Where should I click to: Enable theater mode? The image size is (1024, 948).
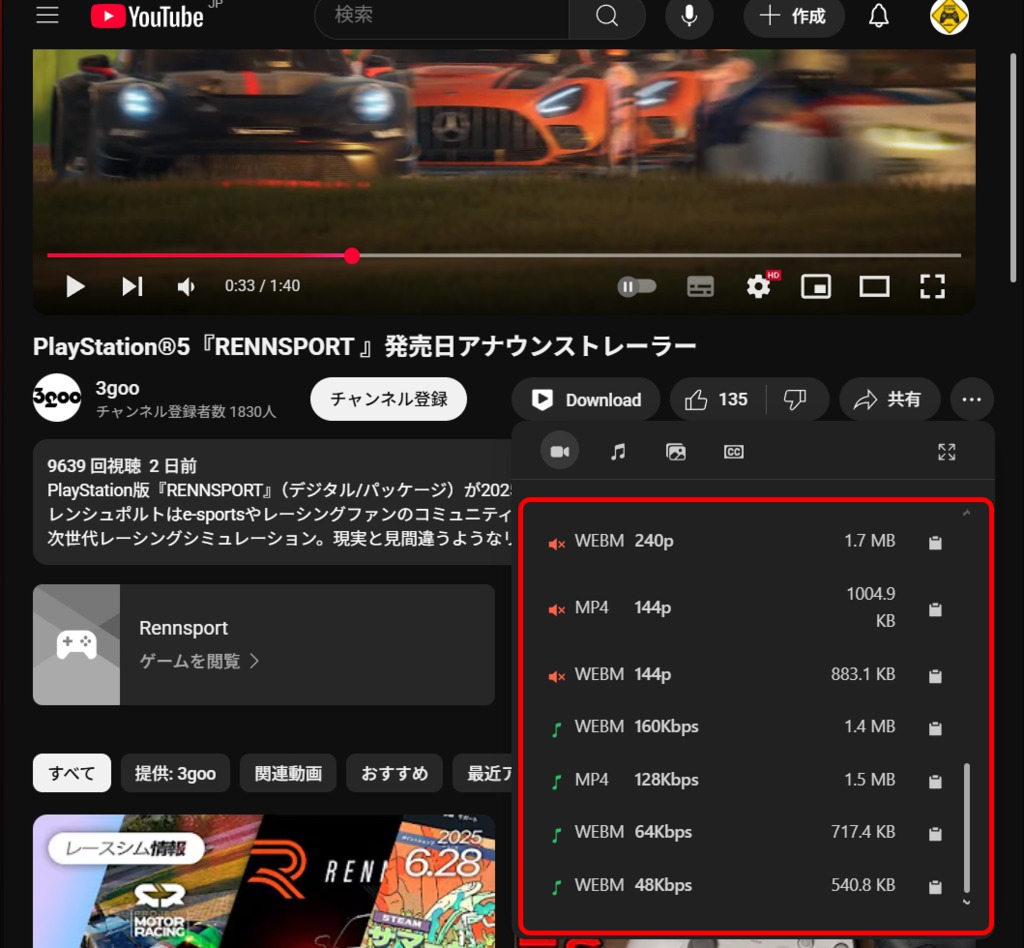click(874, 286)
